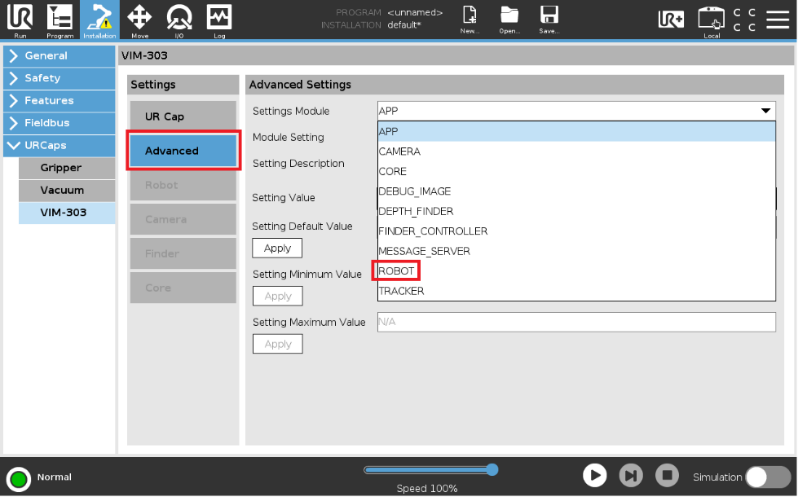
Task: Select the Installation tab icon
Action: 100,20
